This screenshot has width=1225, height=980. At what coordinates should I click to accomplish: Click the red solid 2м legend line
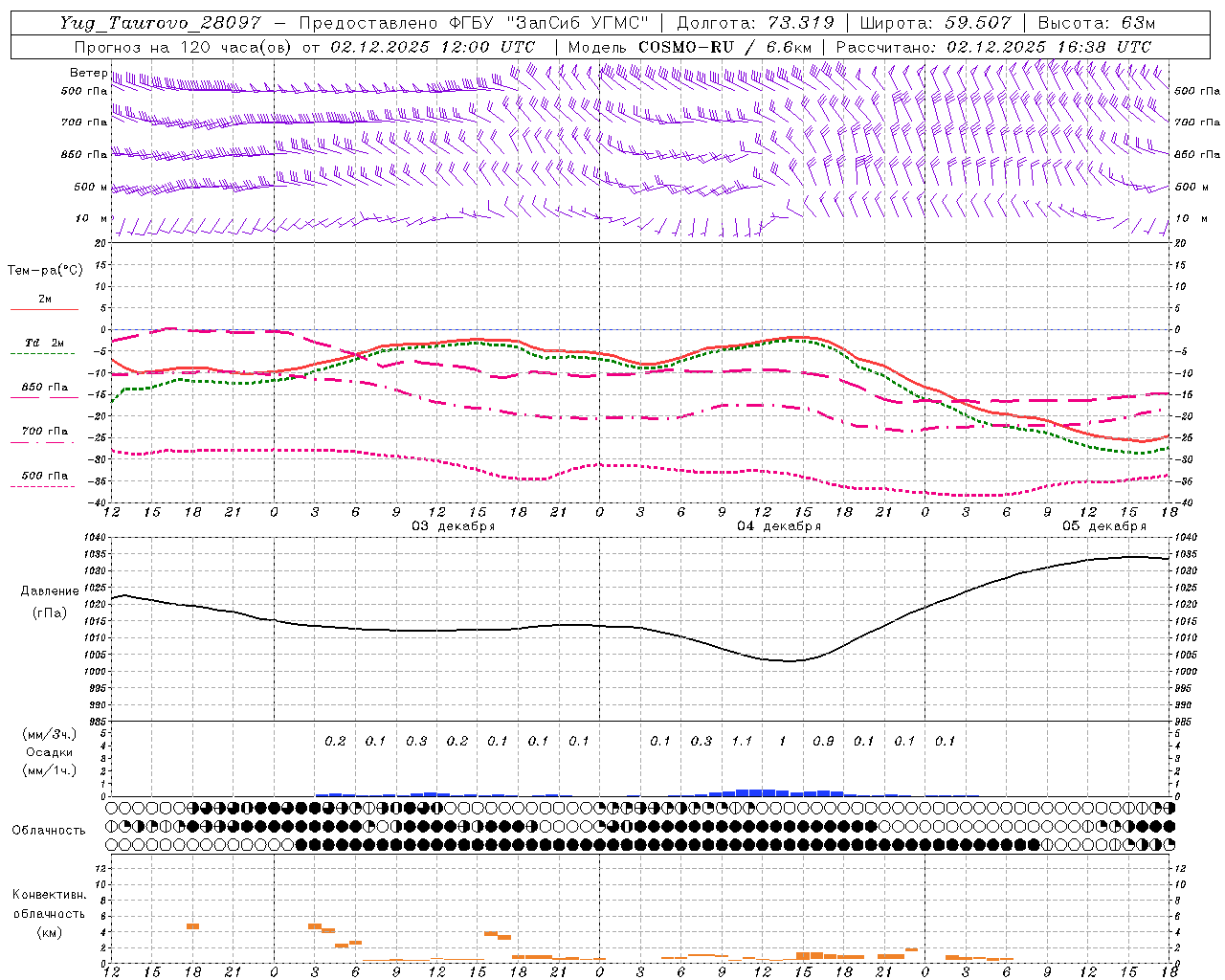(44, 309)
